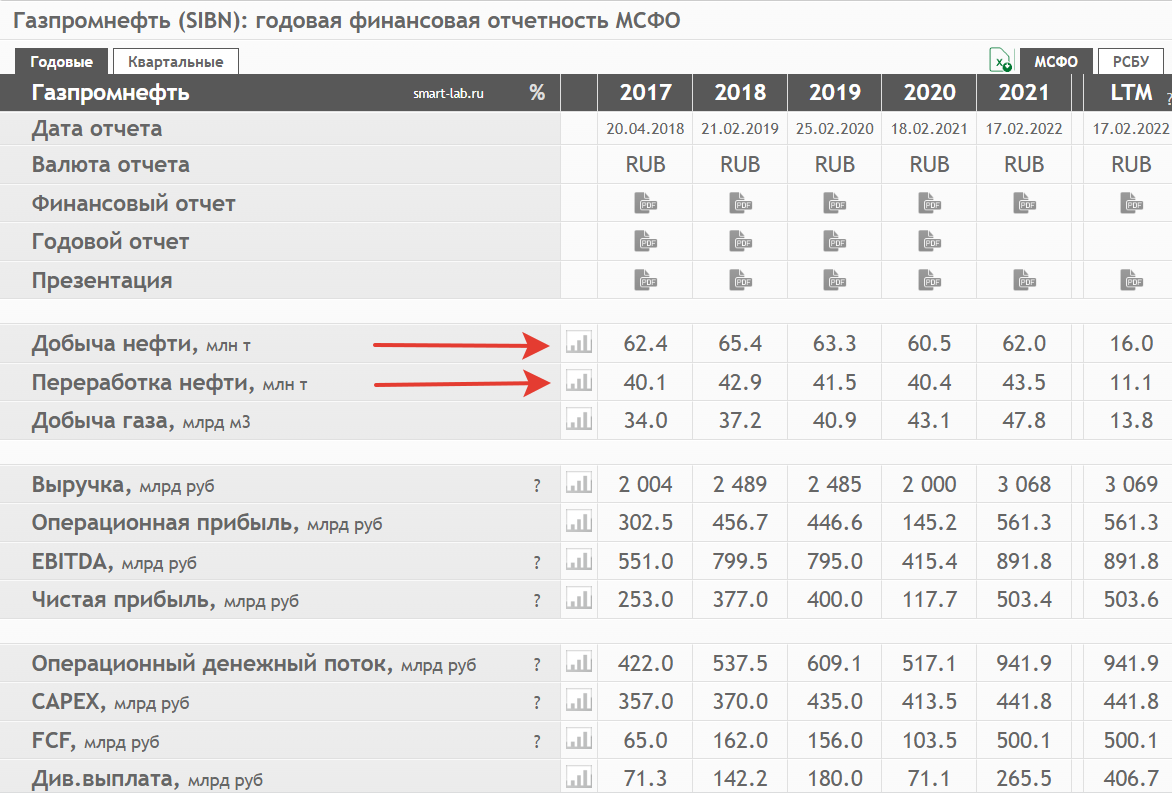Click the Газпромнефть table header
The width and height of the screenshot is (1172, 793).
pyautogui.click(x=111, y=93)
